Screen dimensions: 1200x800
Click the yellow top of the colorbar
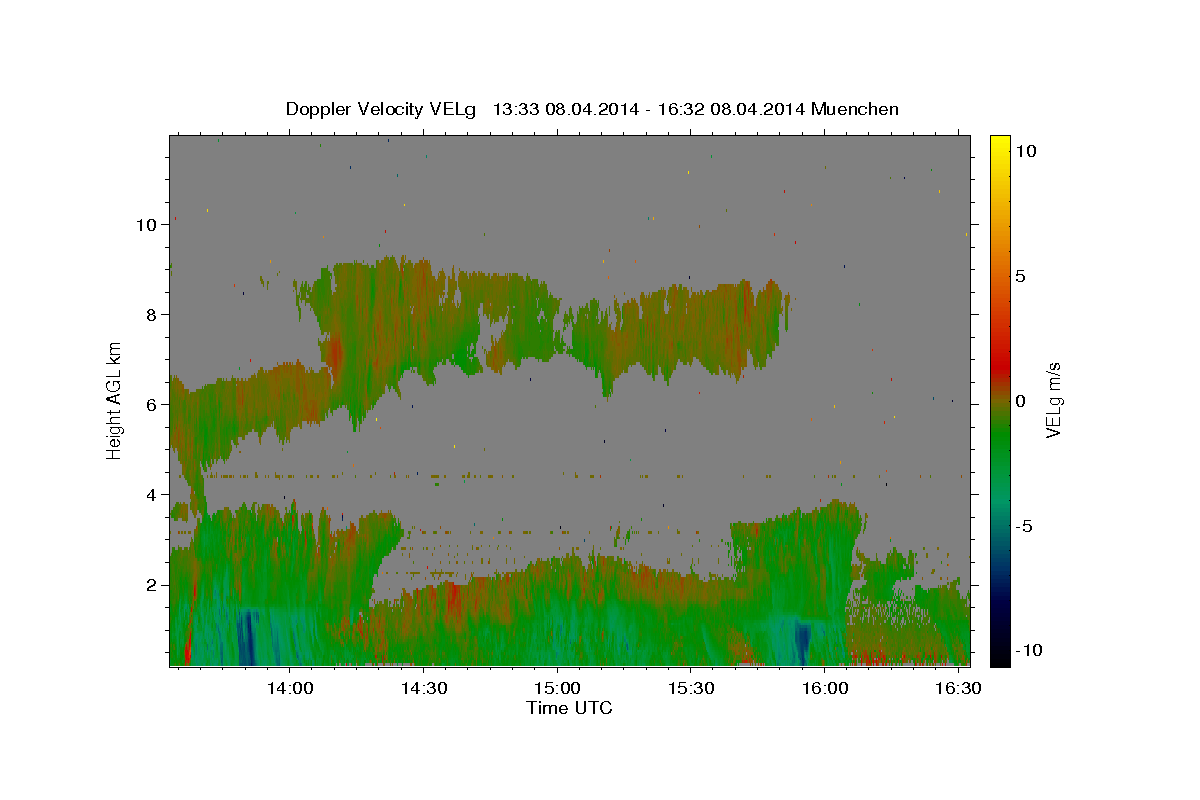(999, 145)
